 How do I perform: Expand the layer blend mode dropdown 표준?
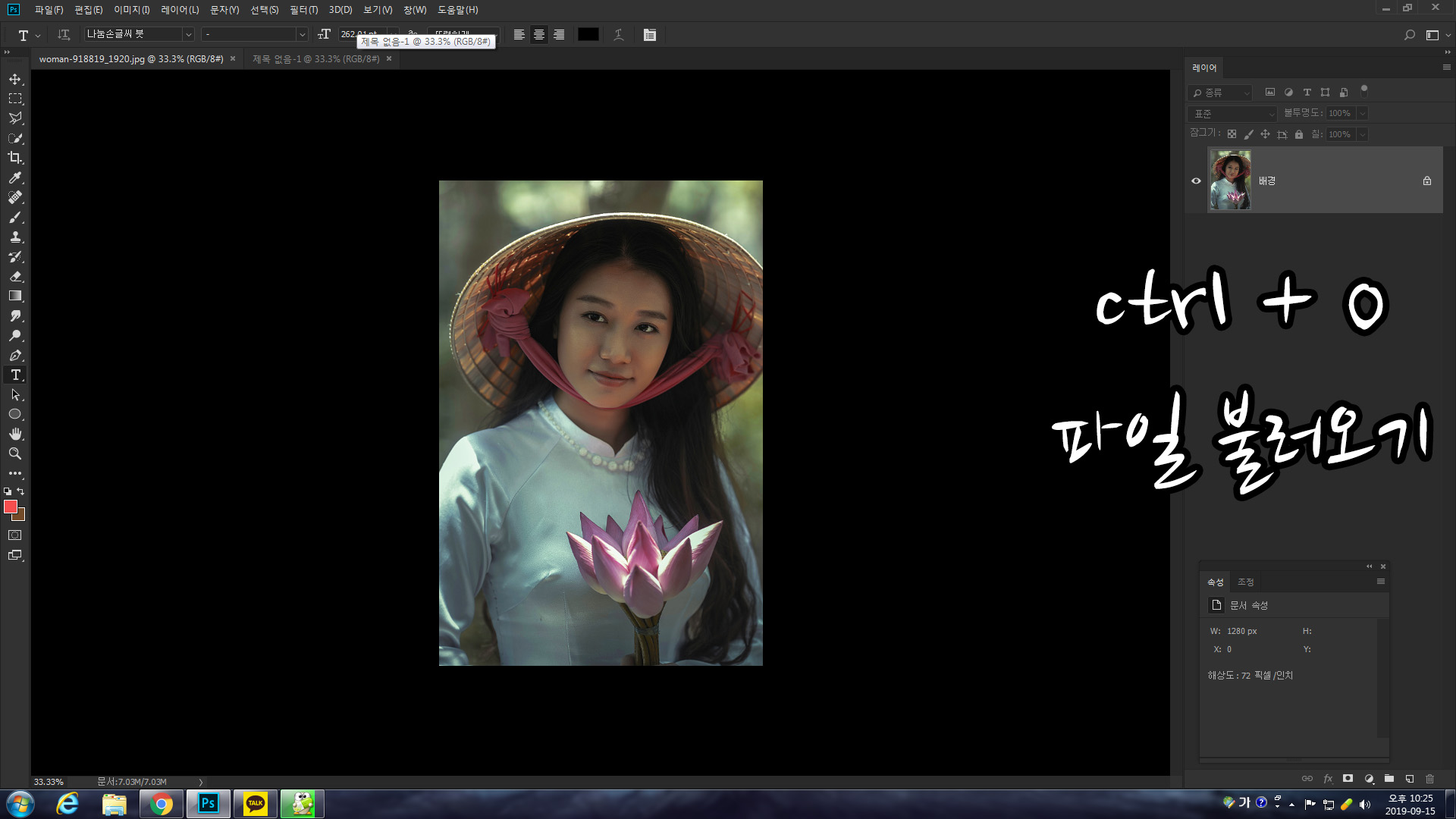[1234, 114]
